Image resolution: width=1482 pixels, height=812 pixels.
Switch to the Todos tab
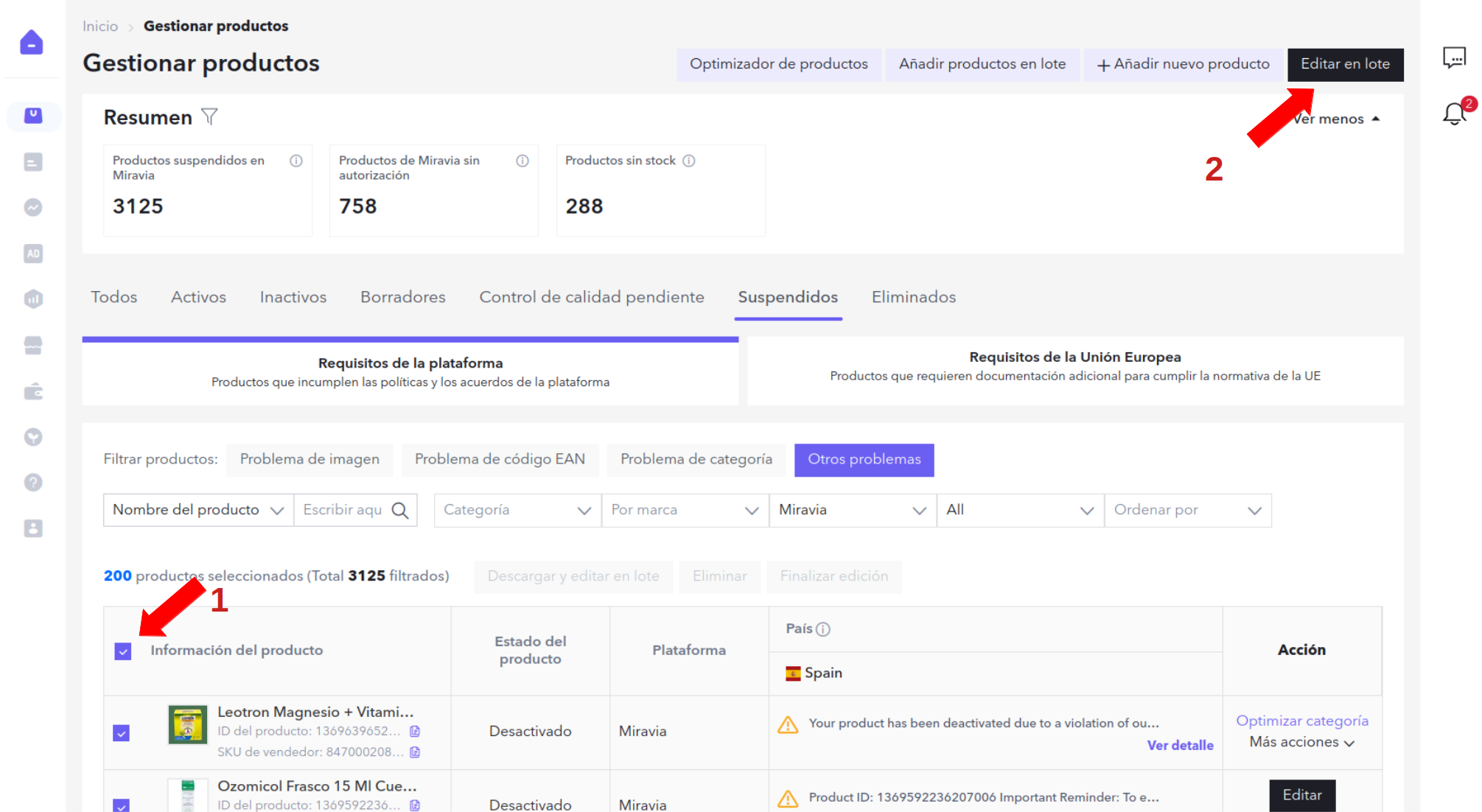point(114,297)
